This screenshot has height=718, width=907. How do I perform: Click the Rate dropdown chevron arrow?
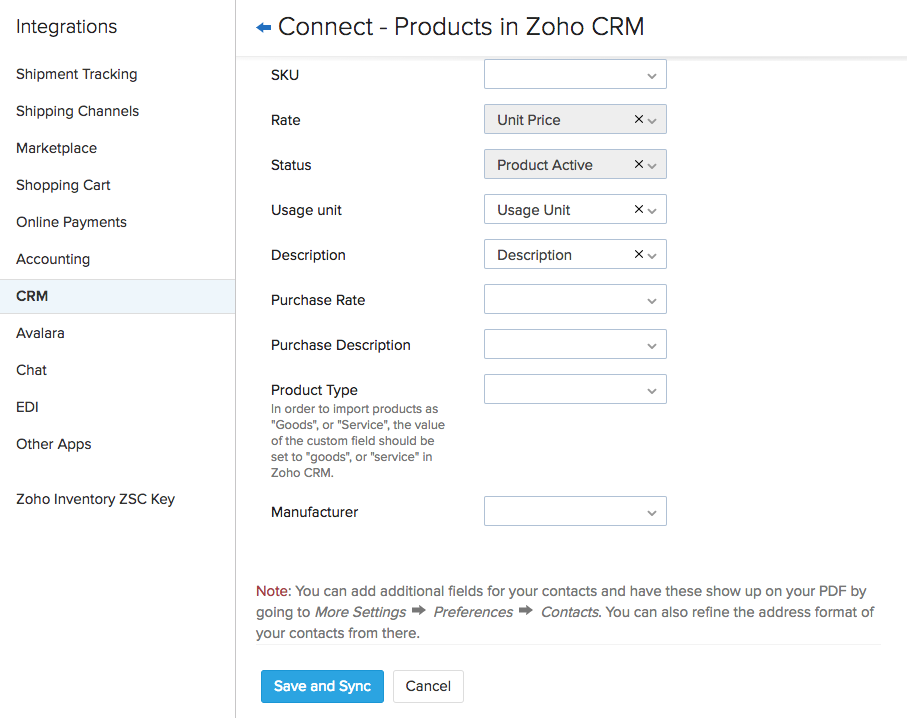point(653,120)
